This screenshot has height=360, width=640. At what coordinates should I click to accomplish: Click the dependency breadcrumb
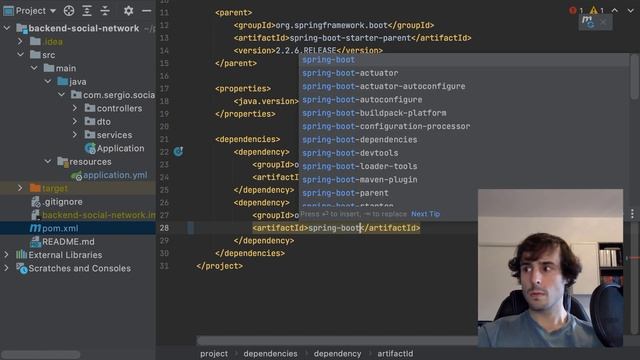click(x=337, y=353)
